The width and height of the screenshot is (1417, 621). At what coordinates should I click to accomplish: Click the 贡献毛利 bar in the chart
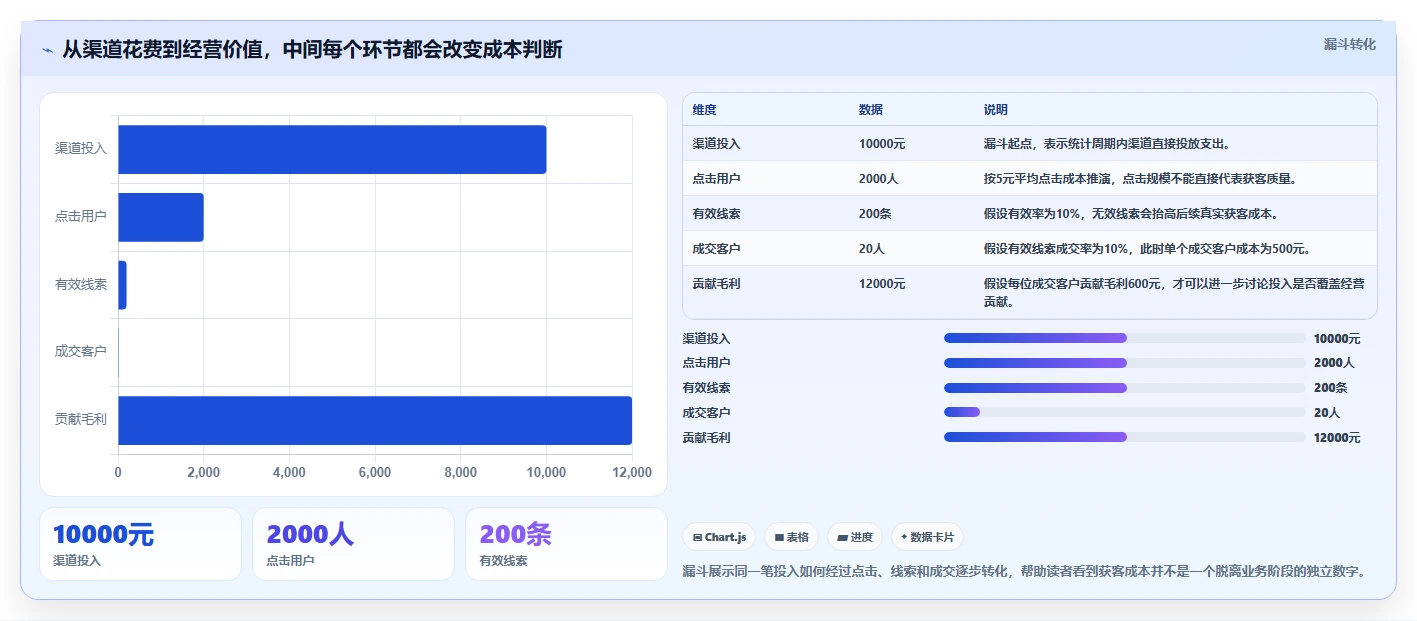375,420
